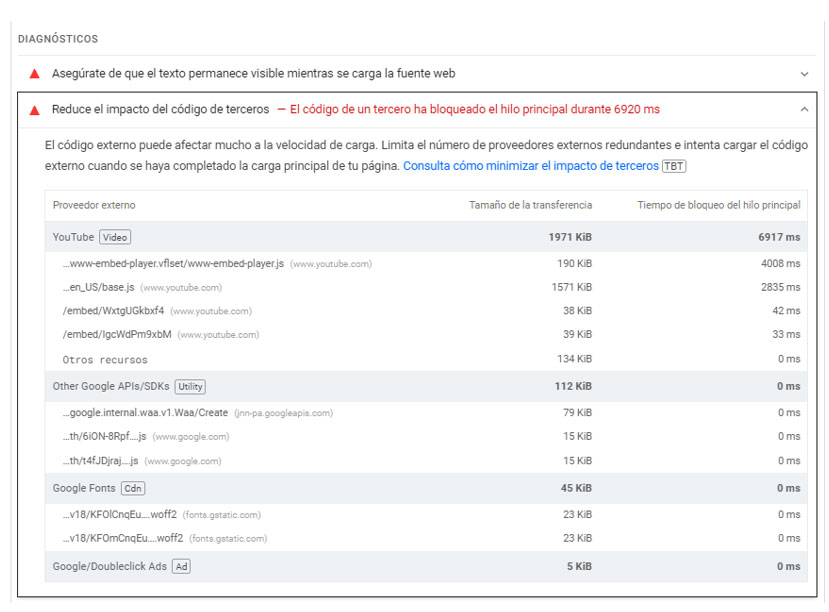The image size is (829, 612).
Task: Click the 1971 KiB transfer size value
Action: point(570,237)
